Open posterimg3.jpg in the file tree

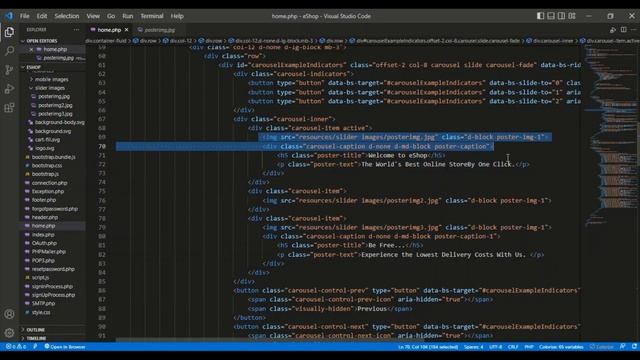(55, 114)
